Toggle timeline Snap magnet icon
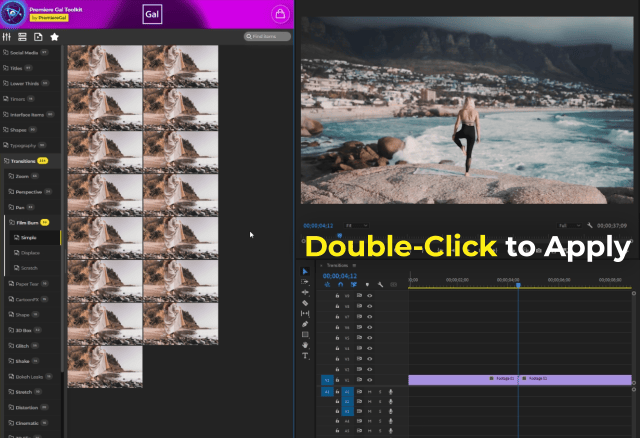The image size is (640, 438). coord(340,285)
